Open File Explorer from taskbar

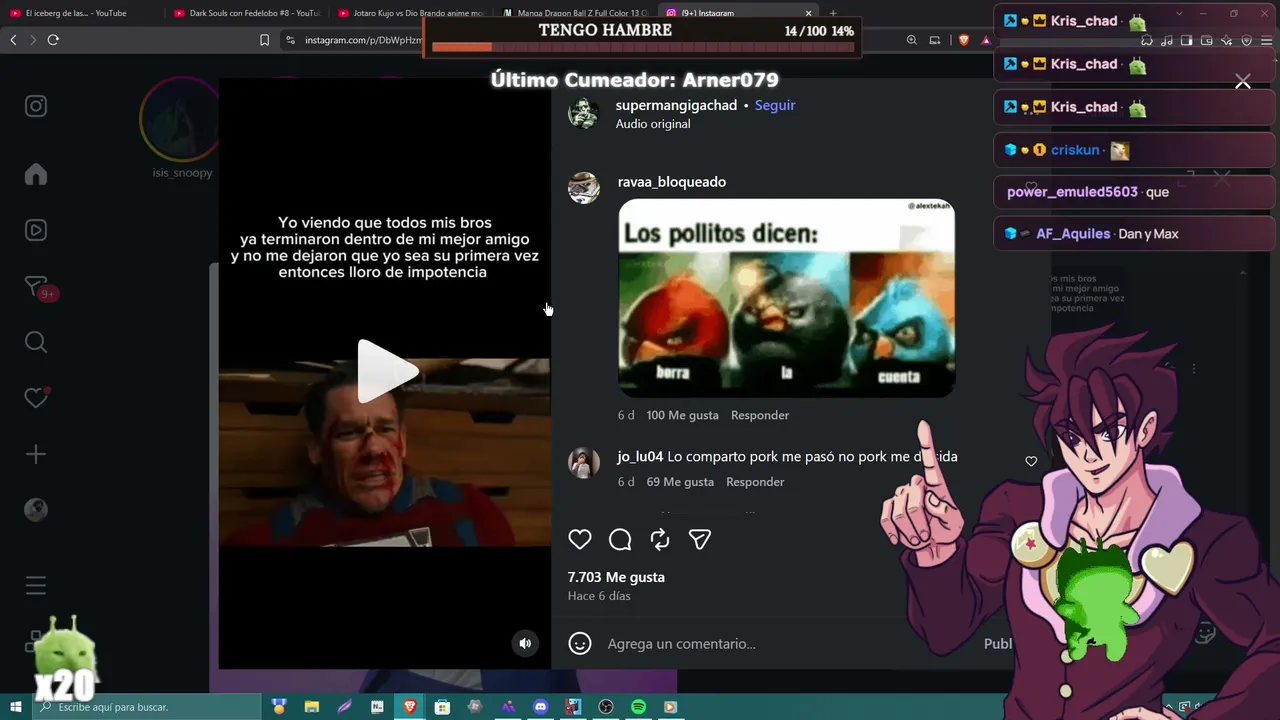pos(311,707)
